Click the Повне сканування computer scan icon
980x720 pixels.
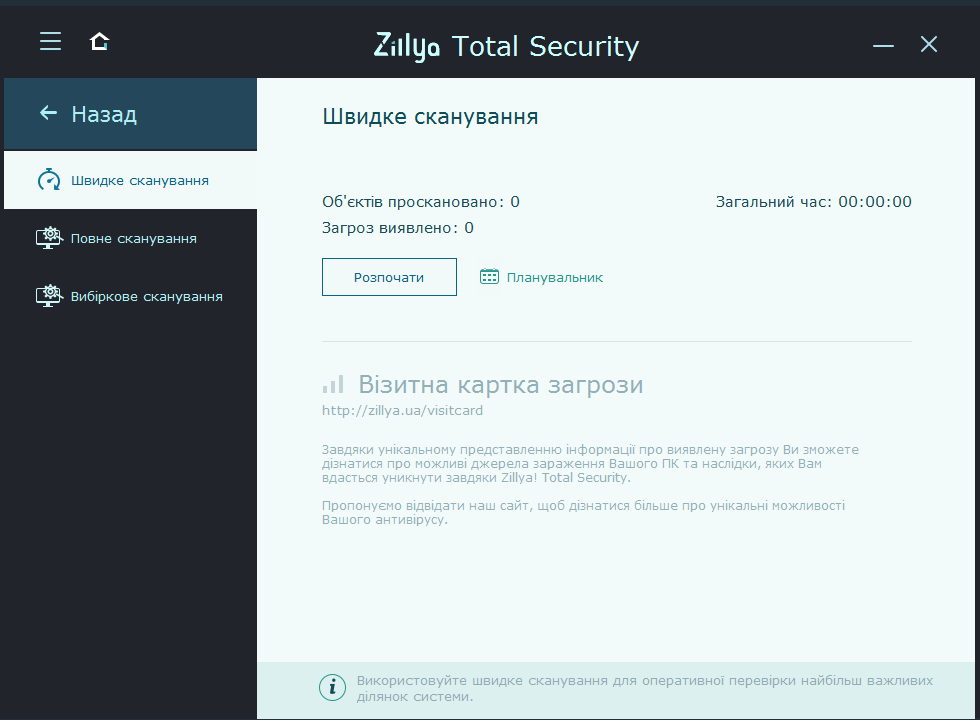(49, 238)
